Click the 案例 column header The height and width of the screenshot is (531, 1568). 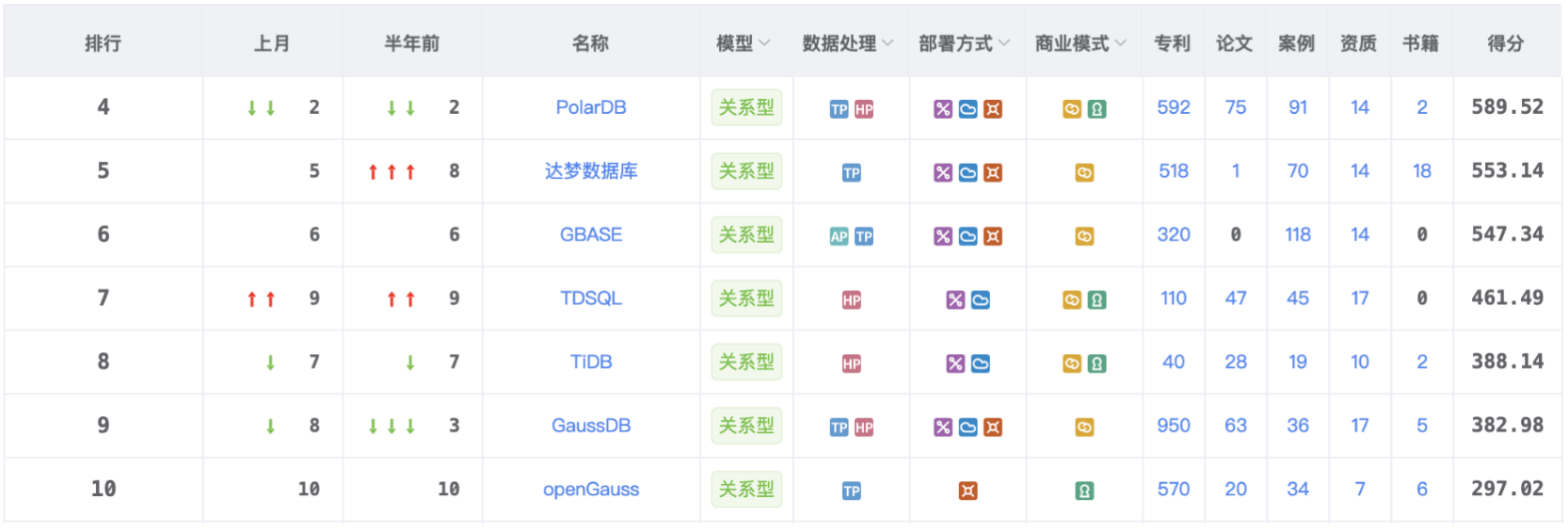point(1297,43)
